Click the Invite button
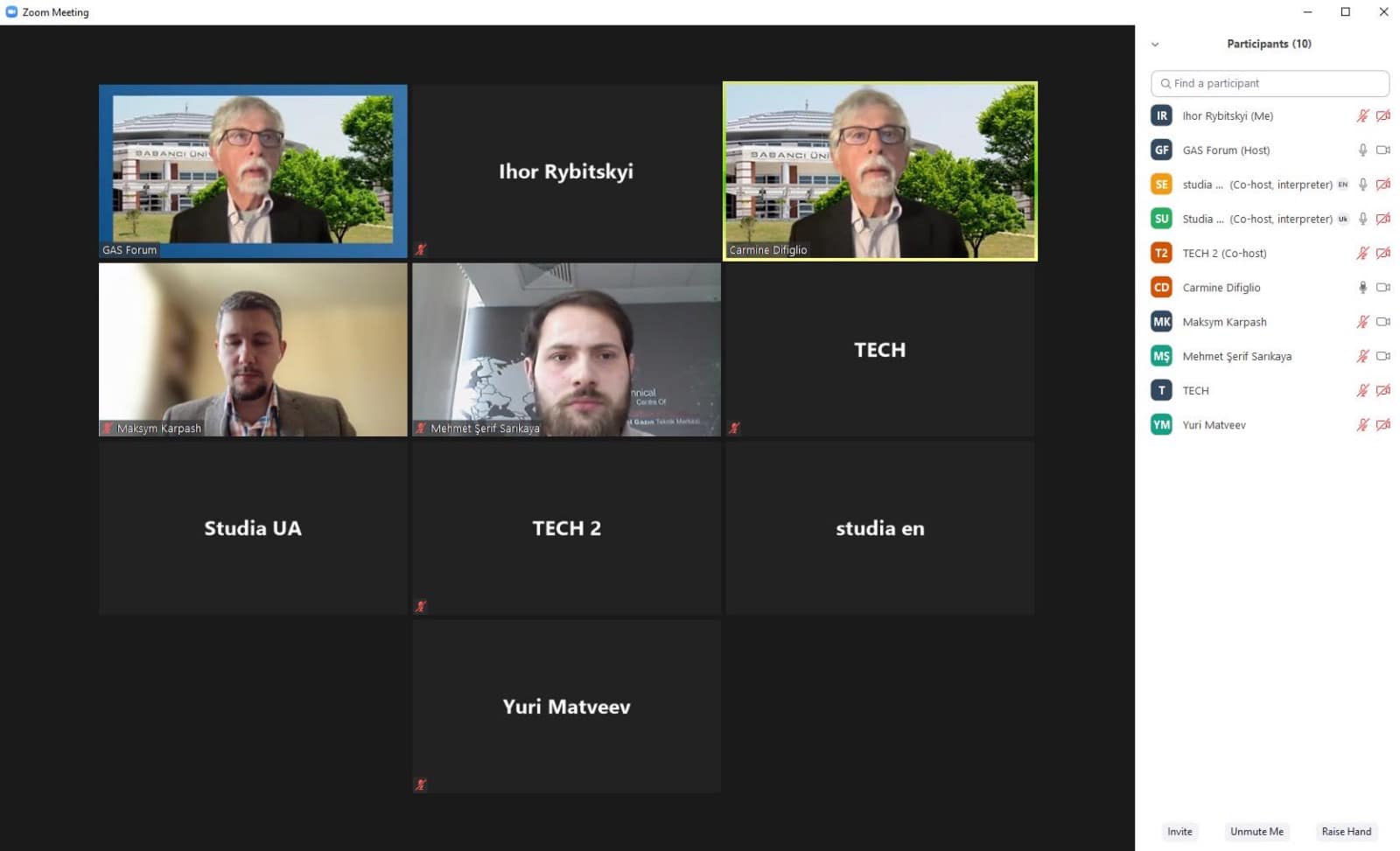 click(x=1179, y=832)
